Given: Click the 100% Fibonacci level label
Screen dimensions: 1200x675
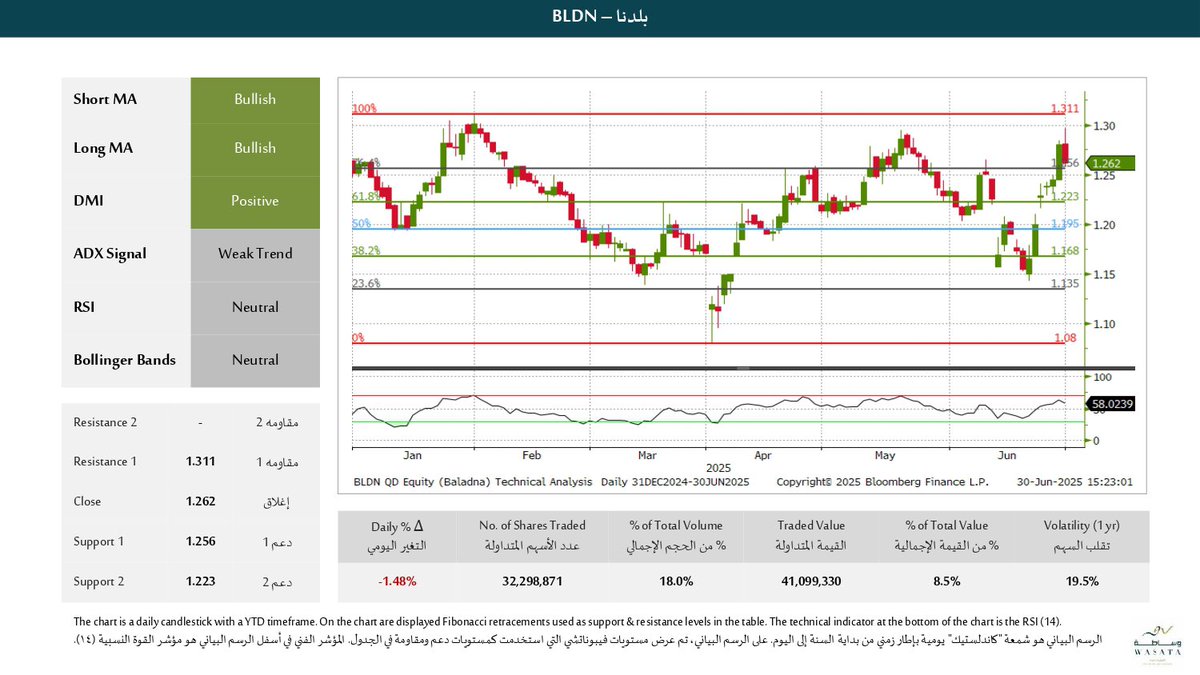Looking at the screenshot, I should (x=363, y=108).
